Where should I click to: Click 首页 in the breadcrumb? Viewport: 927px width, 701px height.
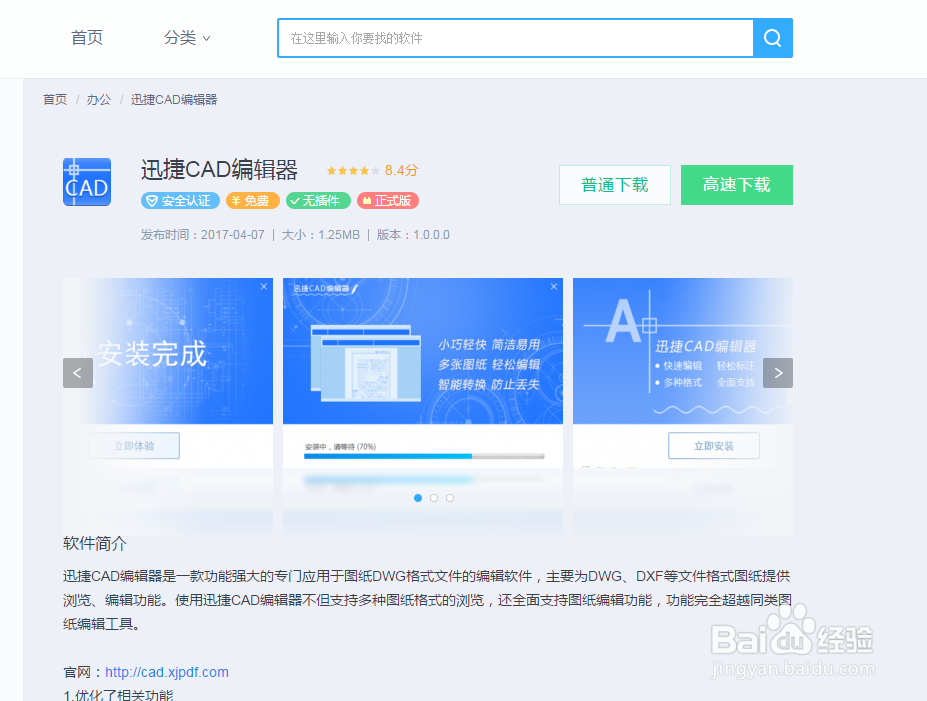click(x=55, y=99)
